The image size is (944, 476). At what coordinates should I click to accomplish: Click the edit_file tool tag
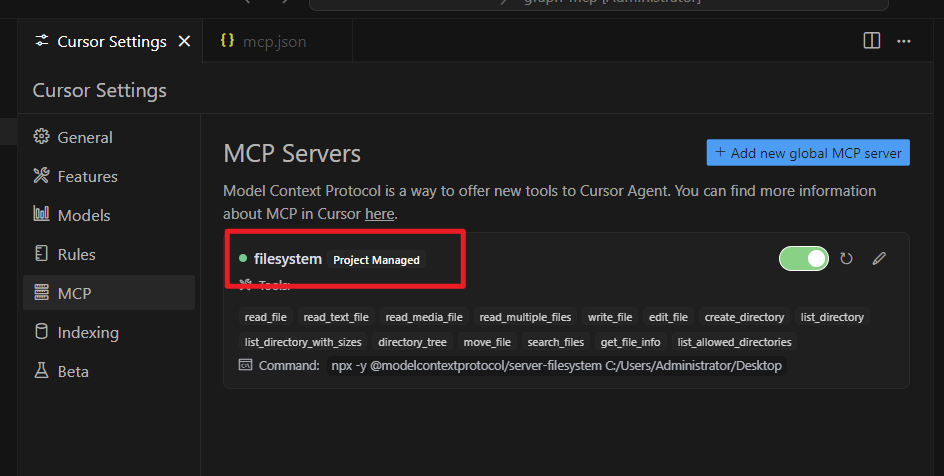tap(668, 317)
